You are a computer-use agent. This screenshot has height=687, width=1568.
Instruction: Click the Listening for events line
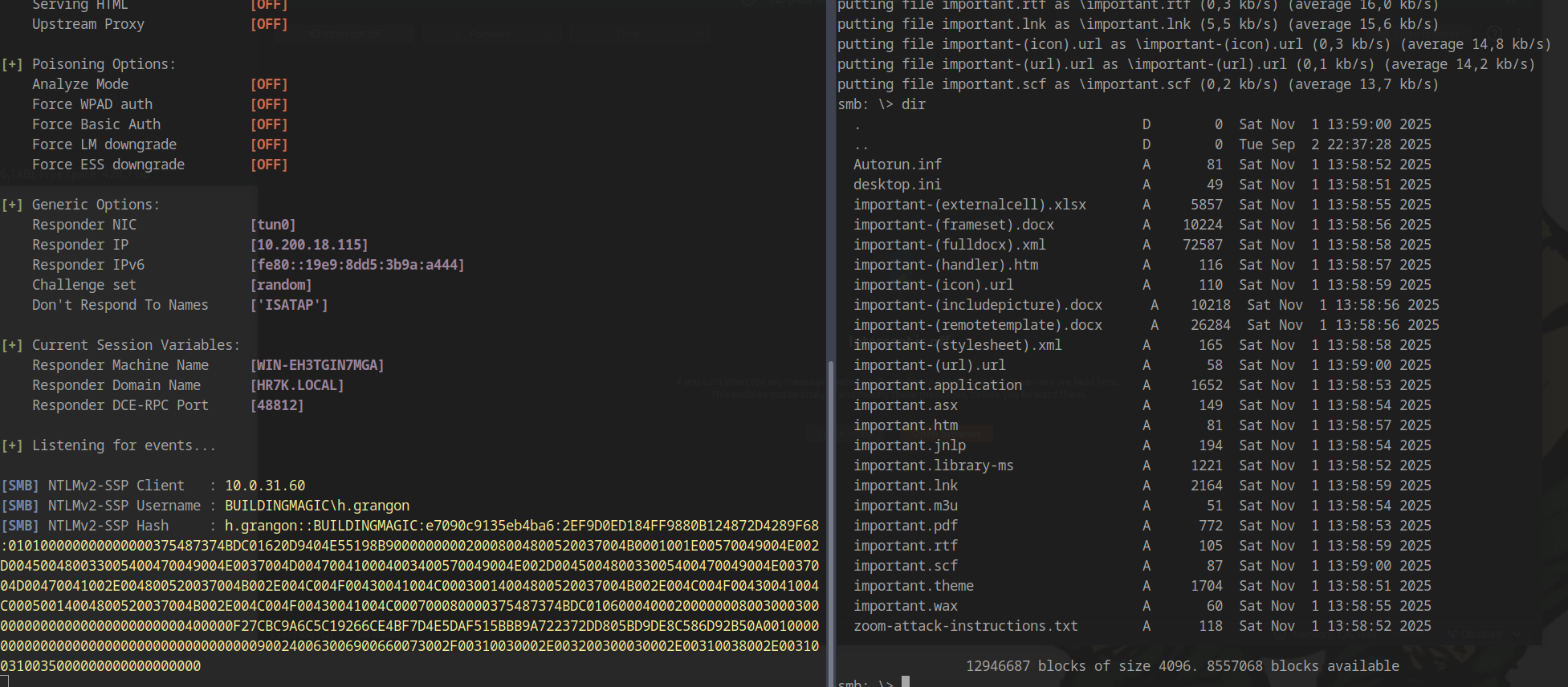[108, 445]
